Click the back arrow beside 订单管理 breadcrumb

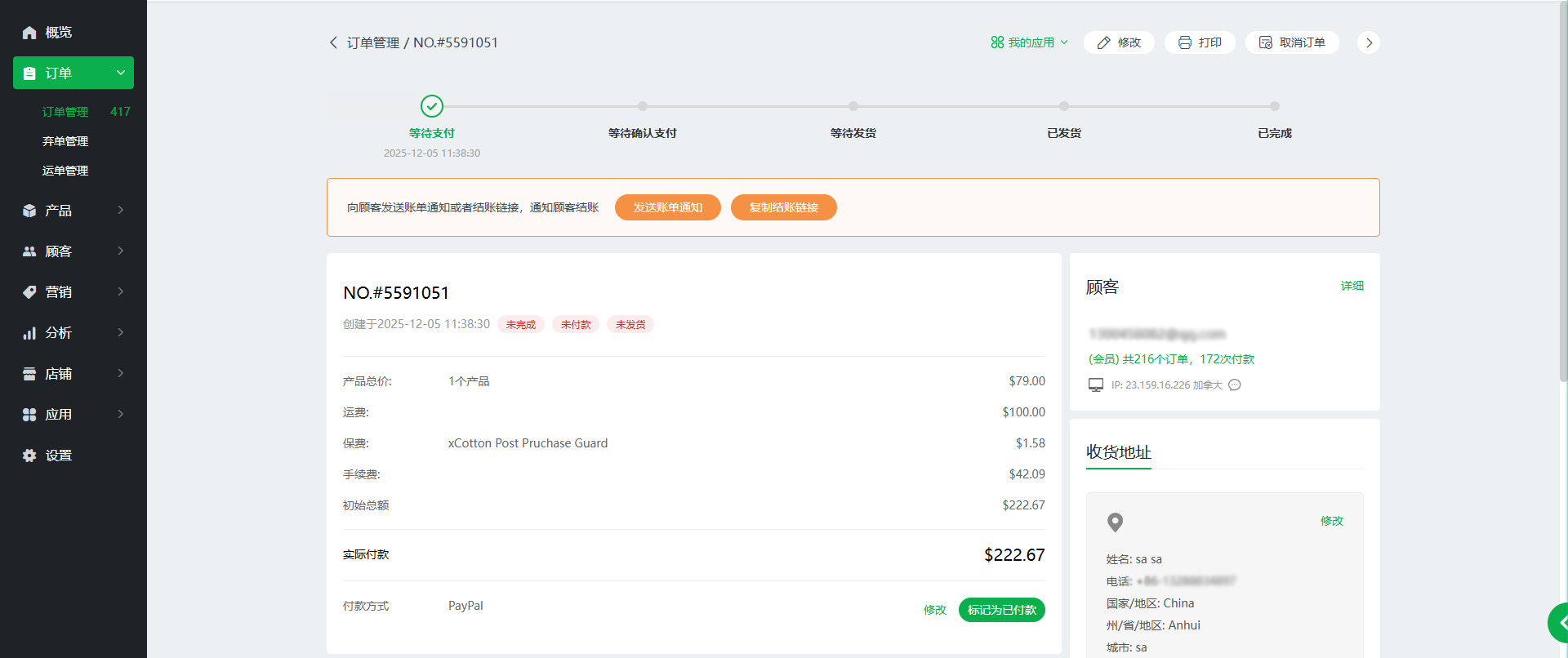click(333, 42)
